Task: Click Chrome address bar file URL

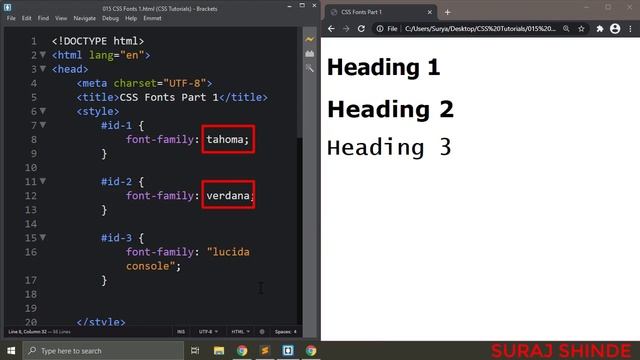Action: coord(480,29)
